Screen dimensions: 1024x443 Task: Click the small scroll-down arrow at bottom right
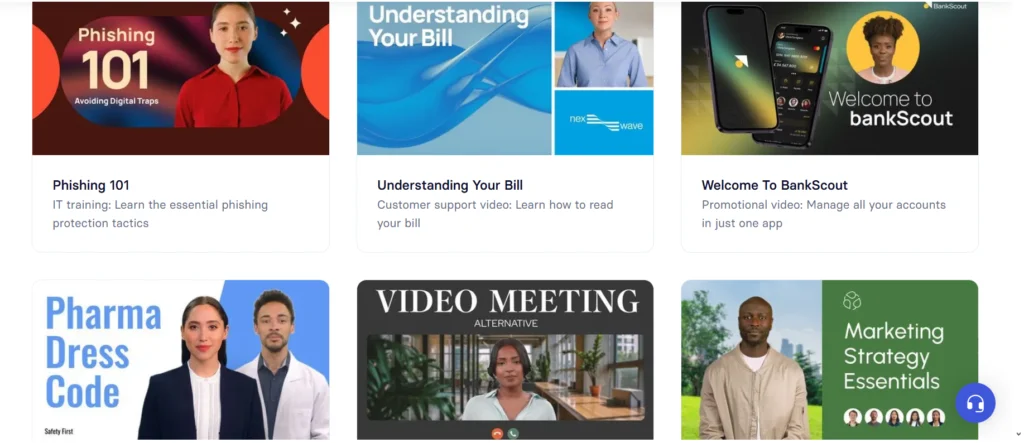click(x=1018, y=434)
